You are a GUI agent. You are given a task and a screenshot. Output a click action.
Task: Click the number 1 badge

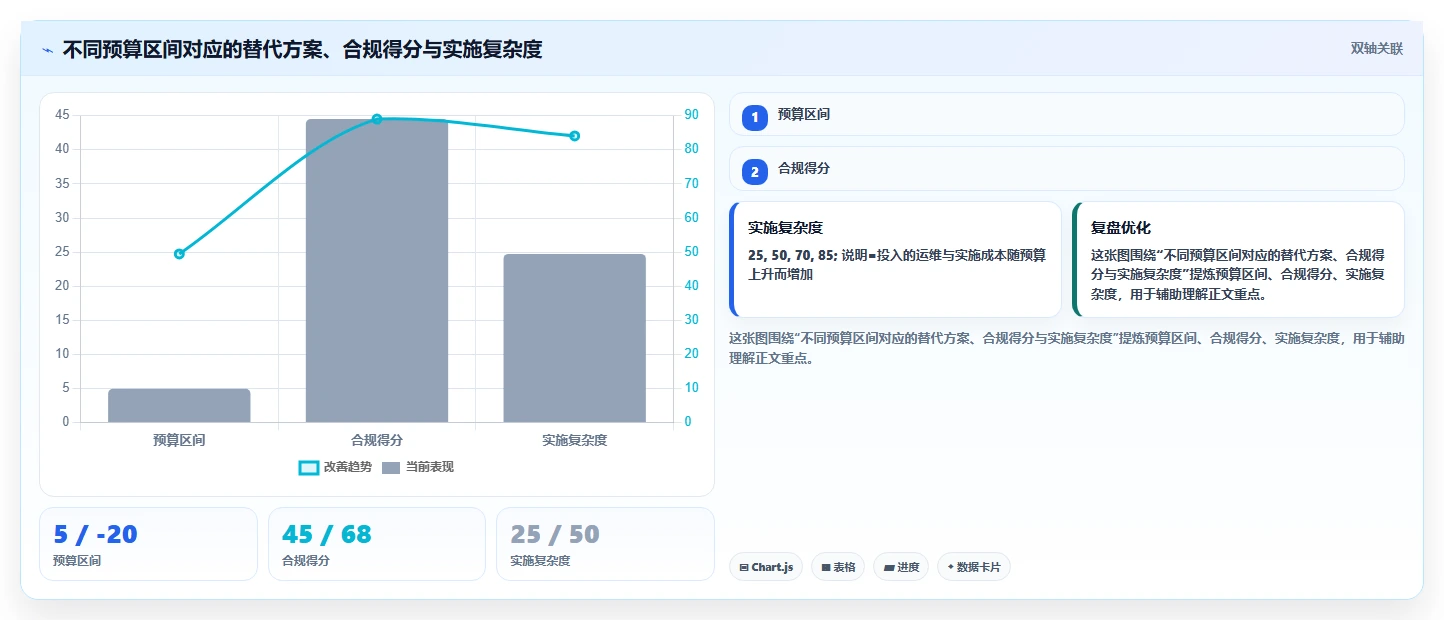click(755, 117)
